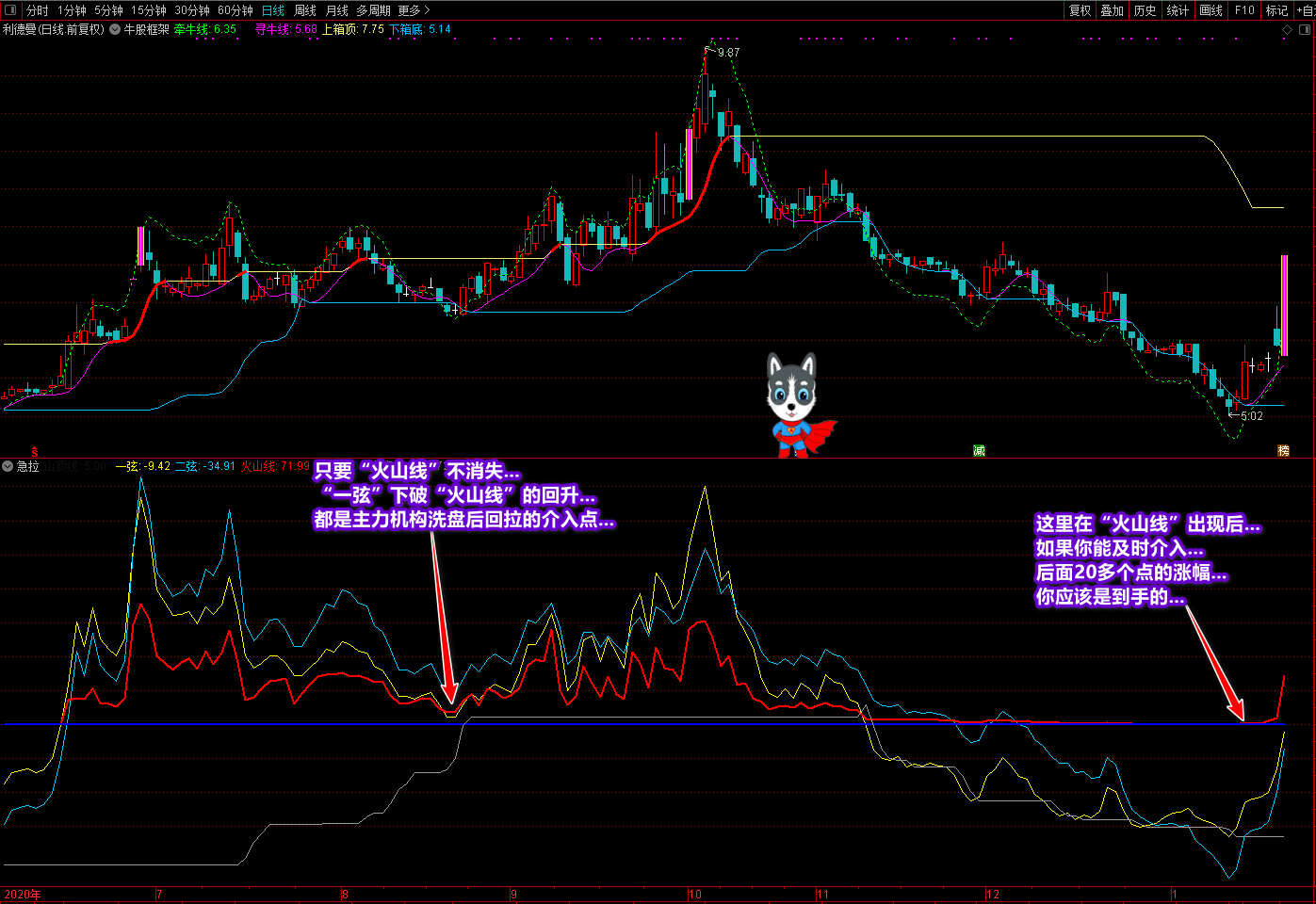Toggle 叠加 overlay comparison
The image size is (1316, 904).
tap(1113, 10)
